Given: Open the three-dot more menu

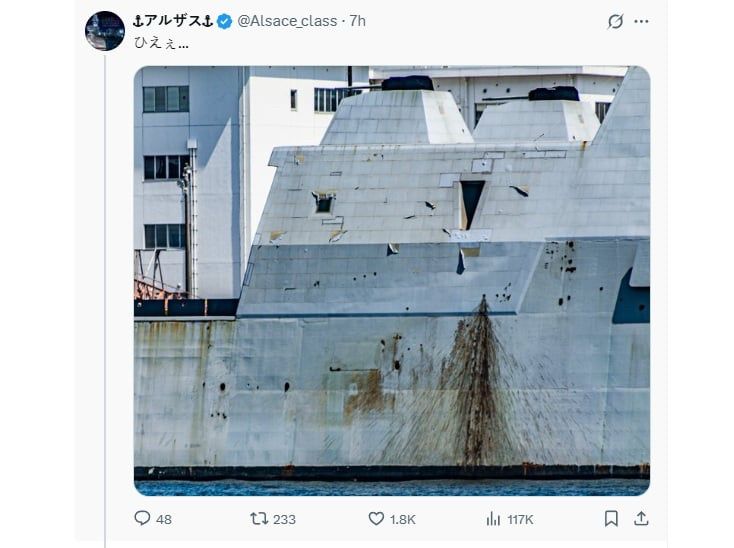Looking at the screenshot, I should (x=641, y=22).
